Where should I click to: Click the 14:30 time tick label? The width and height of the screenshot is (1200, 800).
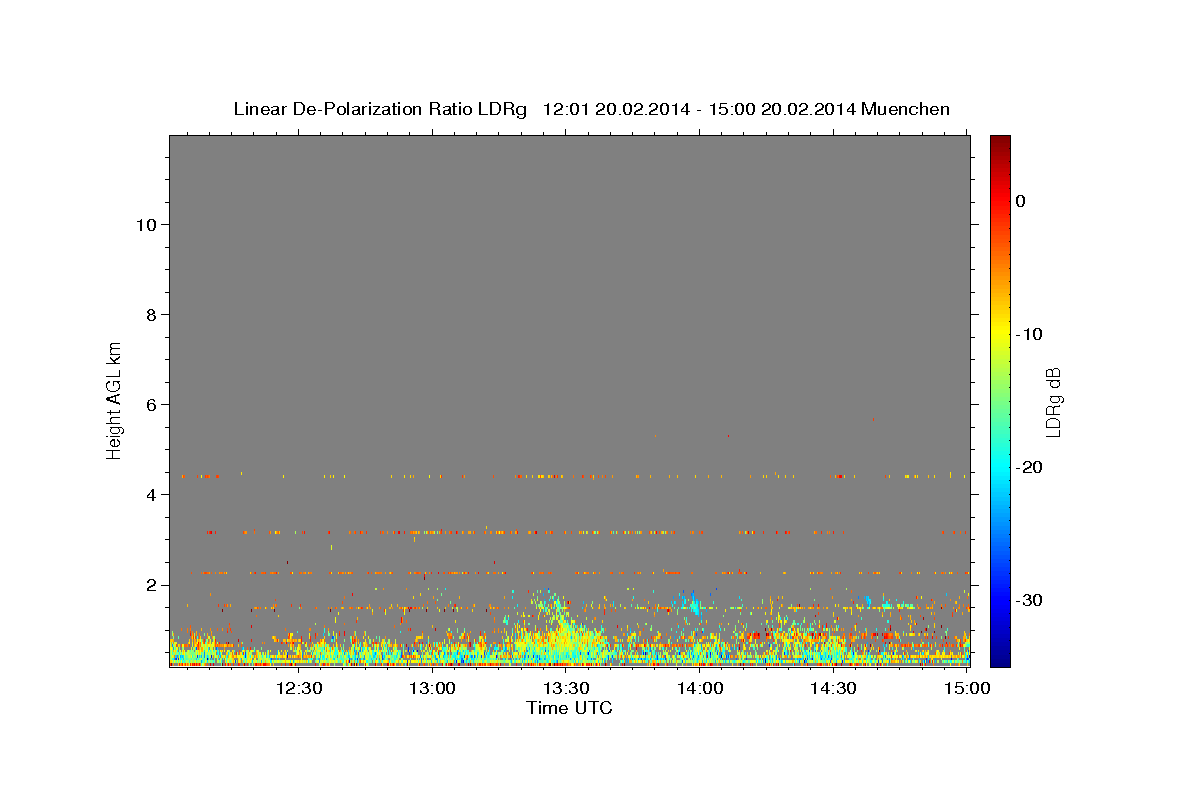tap(833, 688)
